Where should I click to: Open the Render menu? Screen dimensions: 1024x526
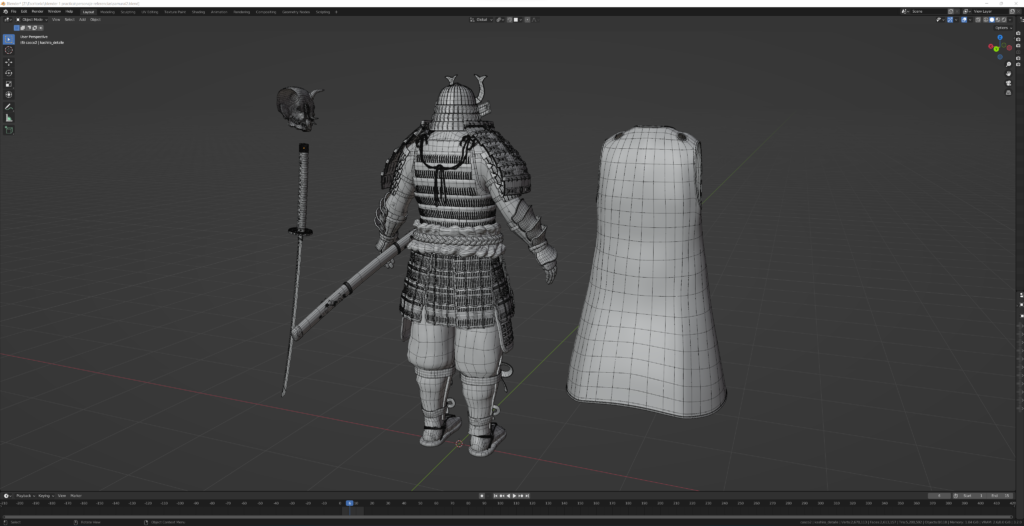pos(37,12)
